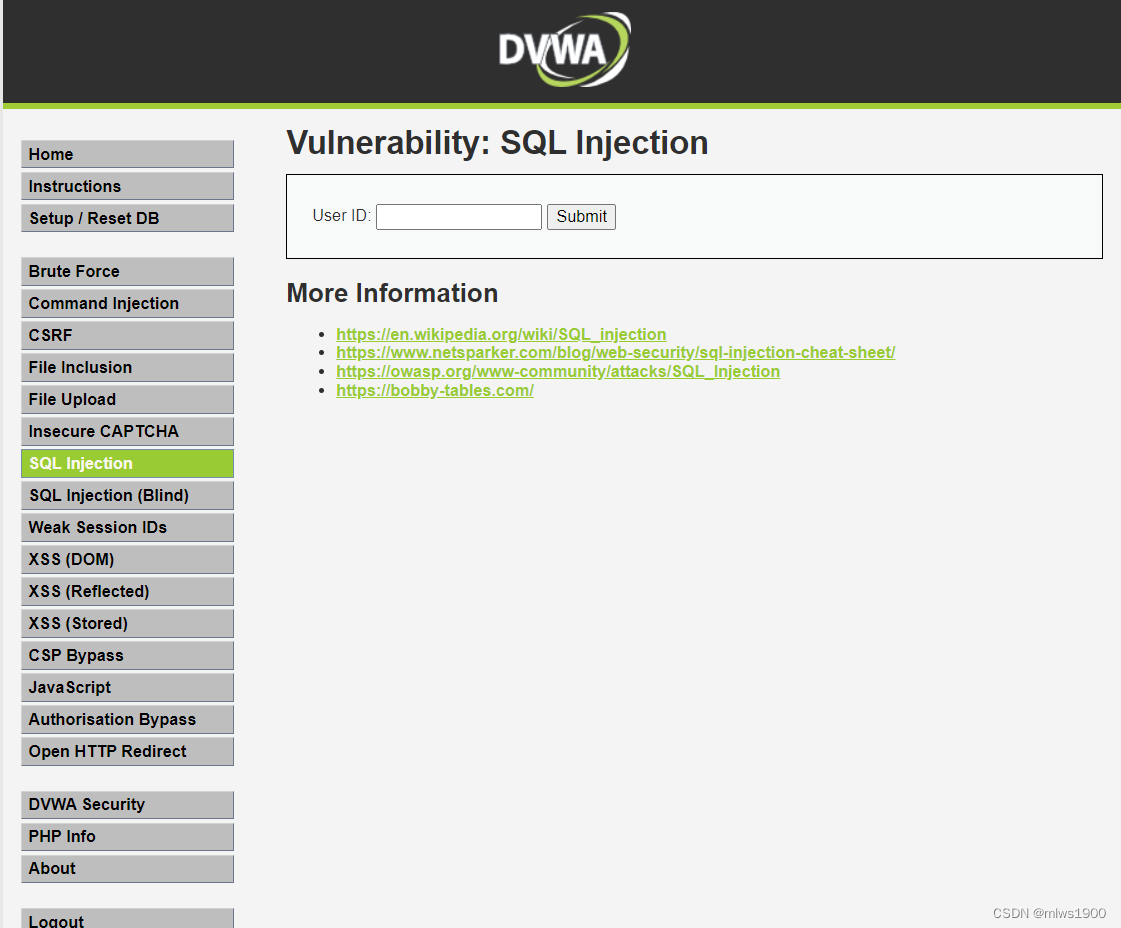
Task: Click Logout in the sidebar
Action: point(127,919)
